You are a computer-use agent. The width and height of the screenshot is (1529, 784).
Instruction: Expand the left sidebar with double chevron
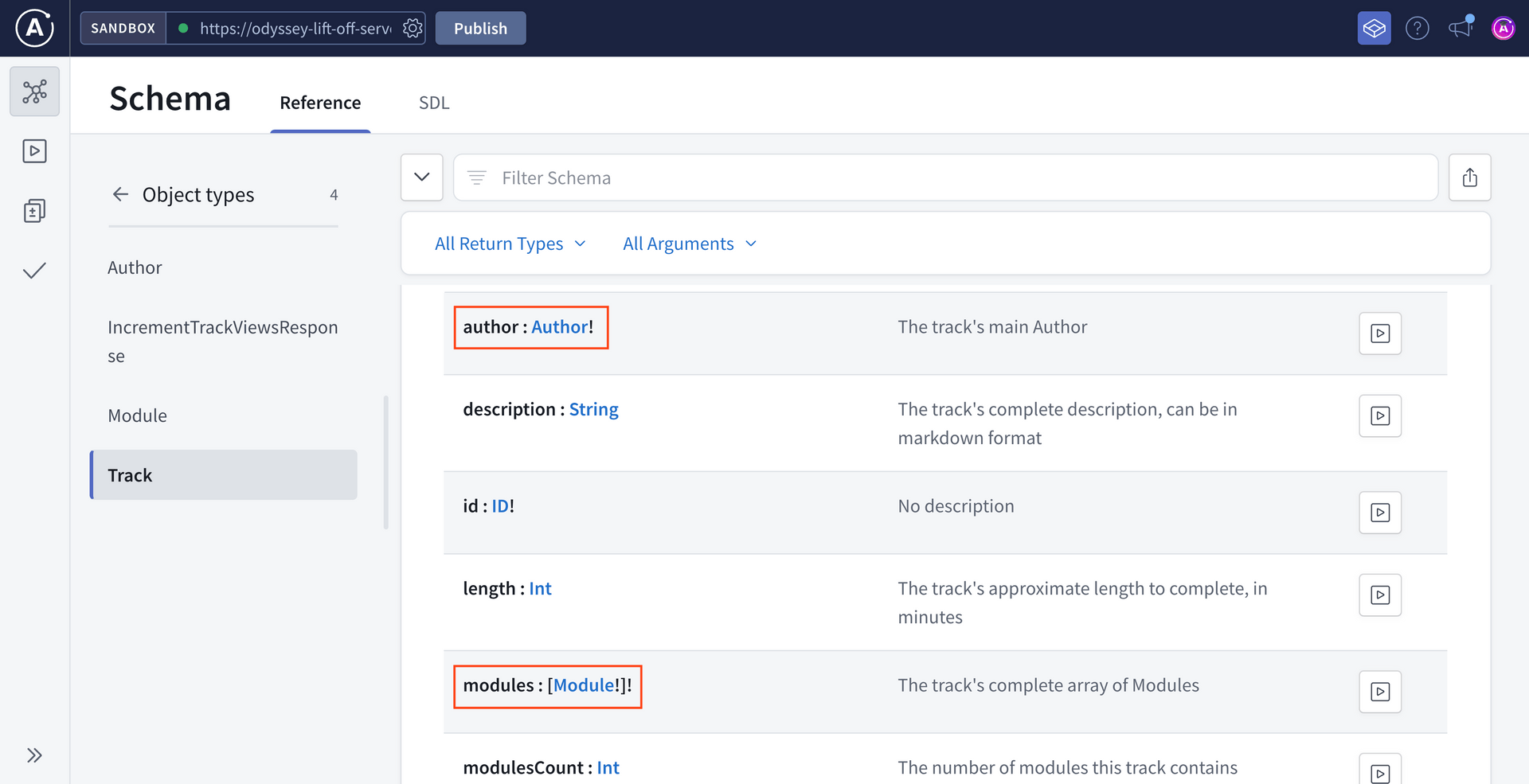34,755
